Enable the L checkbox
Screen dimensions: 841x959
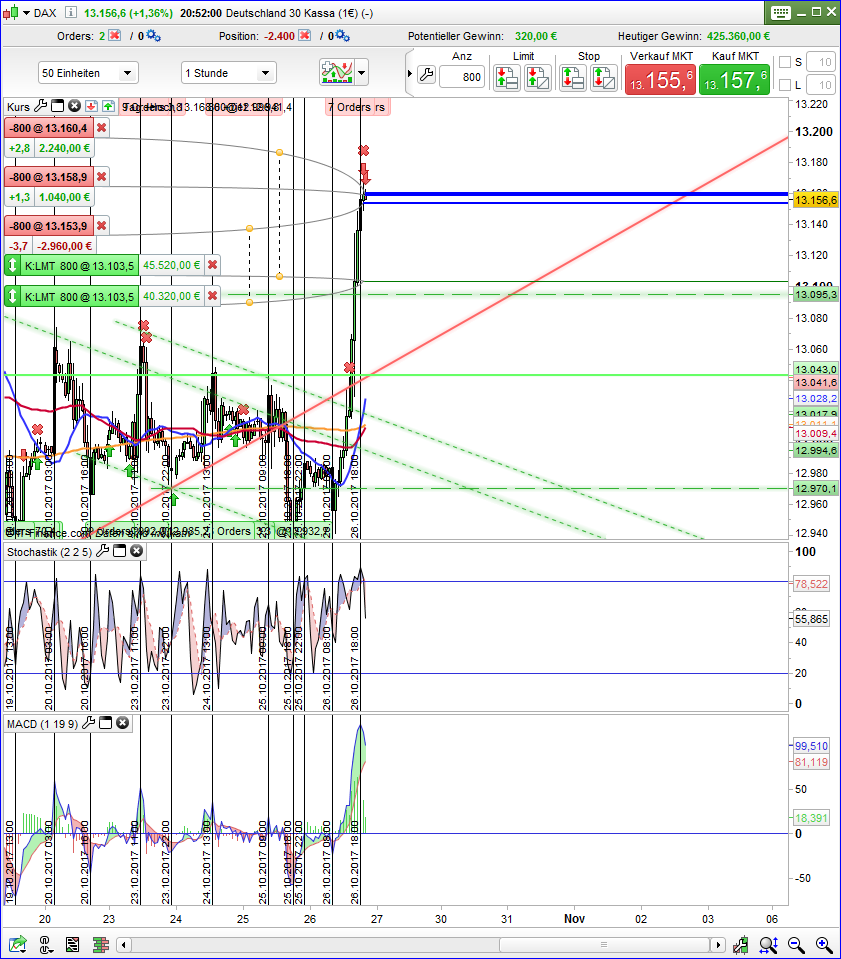tap(785, 84)
